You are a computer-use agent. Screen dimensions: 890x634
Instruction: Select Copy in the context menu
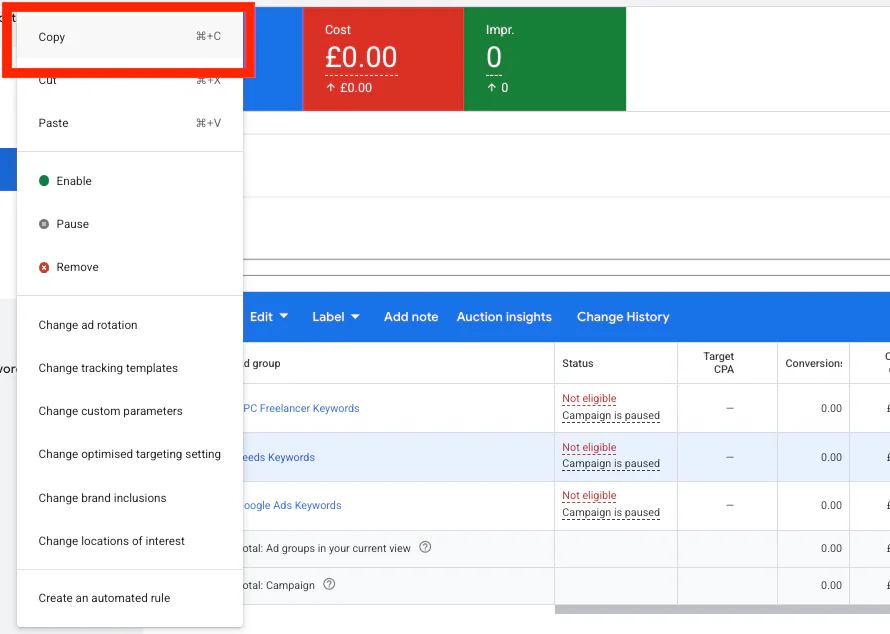(130, 37)
